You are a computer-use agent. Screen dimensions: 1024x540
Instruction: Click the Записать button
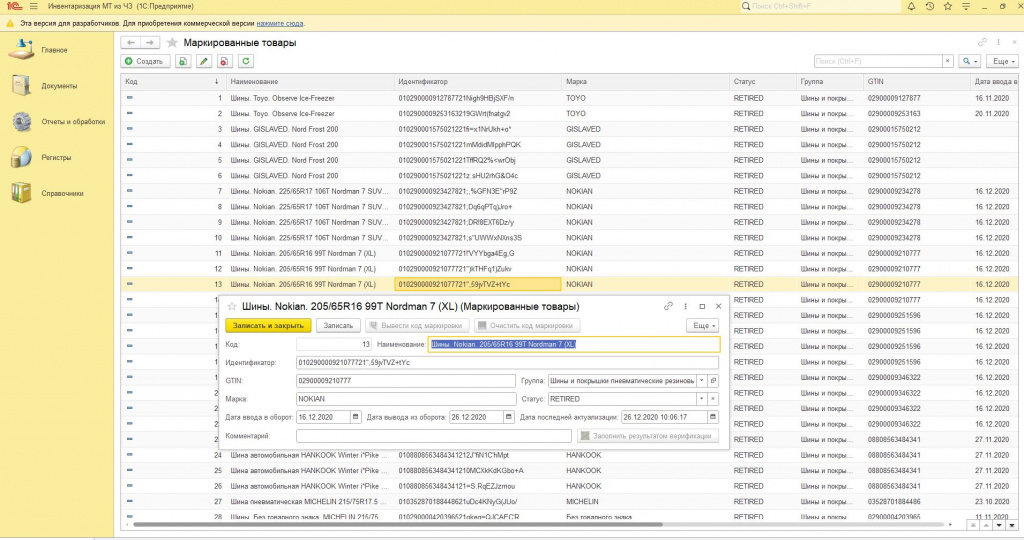[338, 325]
